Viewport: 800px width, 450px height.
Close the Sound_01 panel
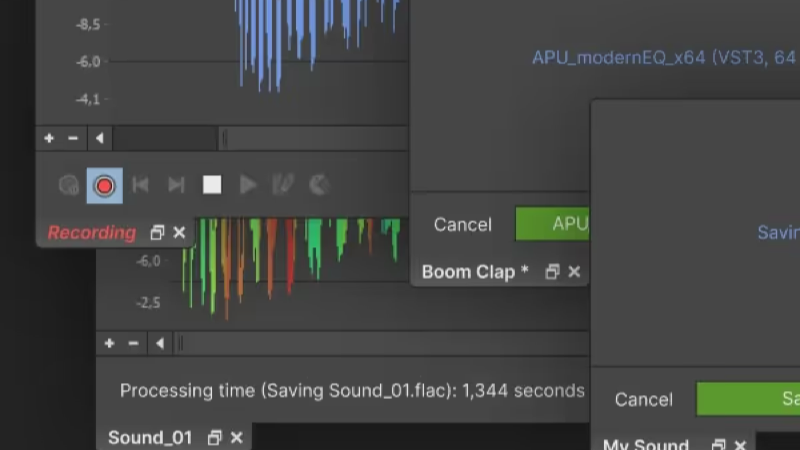click(237, 438)
